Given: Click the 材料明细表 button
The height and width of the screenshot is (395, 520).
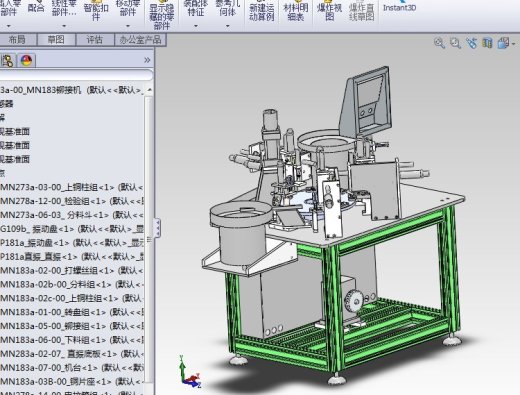Looking at the screenshot, I should pyautogui.click(x=296, y=12).
